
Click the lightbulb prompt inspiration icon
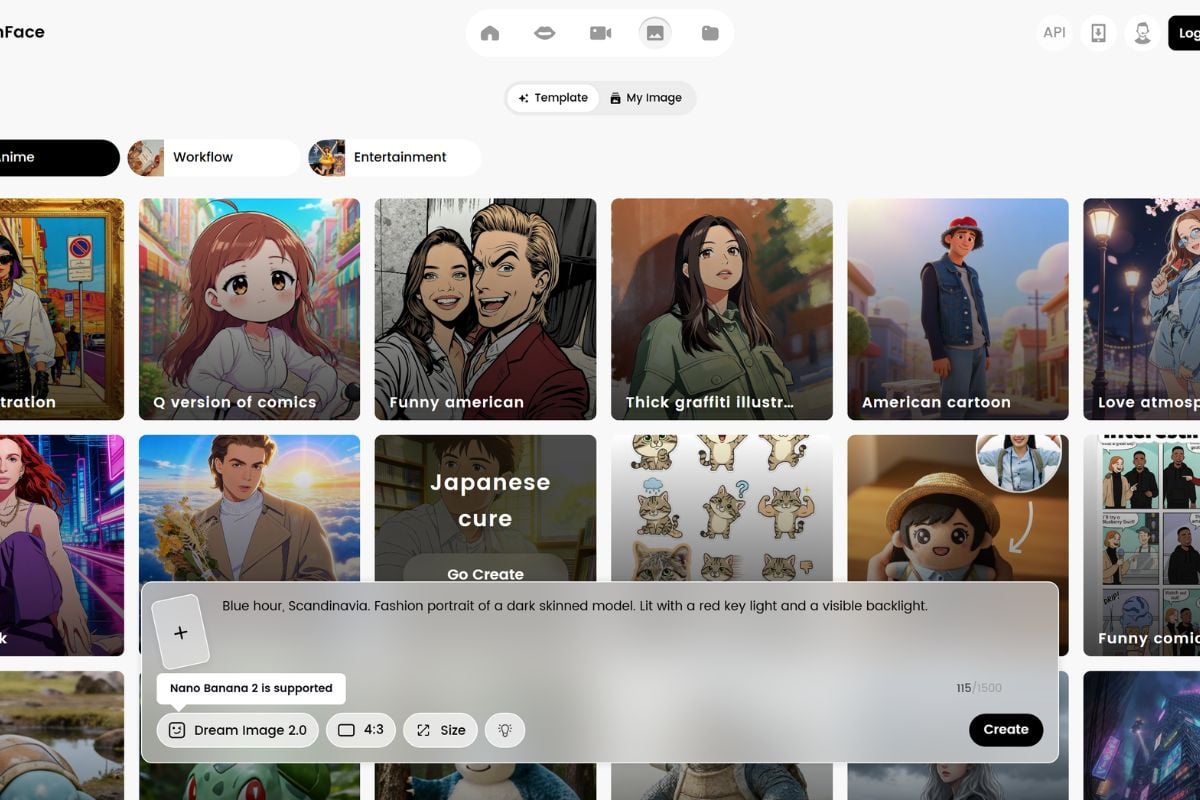coord(505,730)
